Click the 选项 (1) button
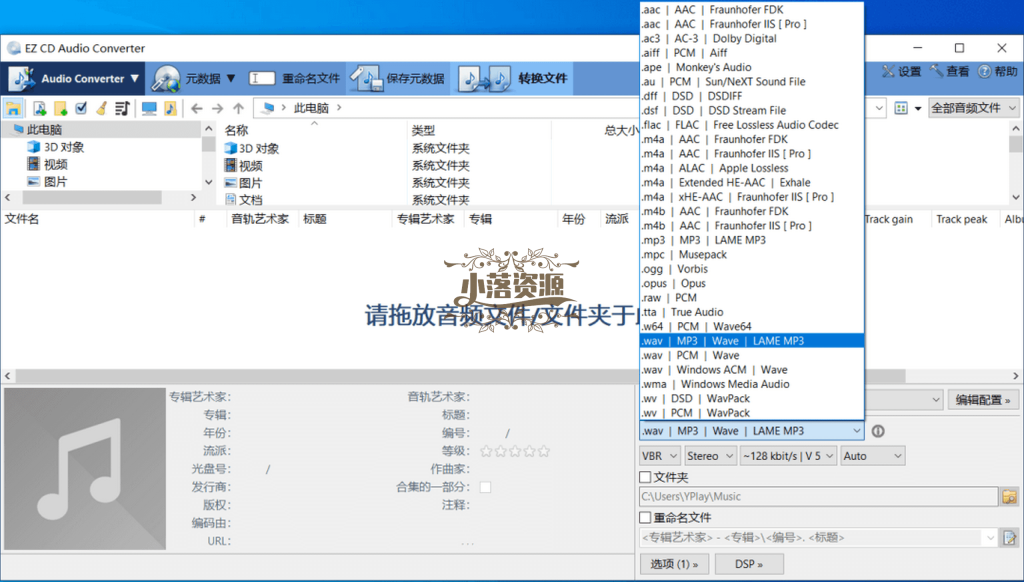The width and height of the screenshot is (1024, 582). (675, 564)
